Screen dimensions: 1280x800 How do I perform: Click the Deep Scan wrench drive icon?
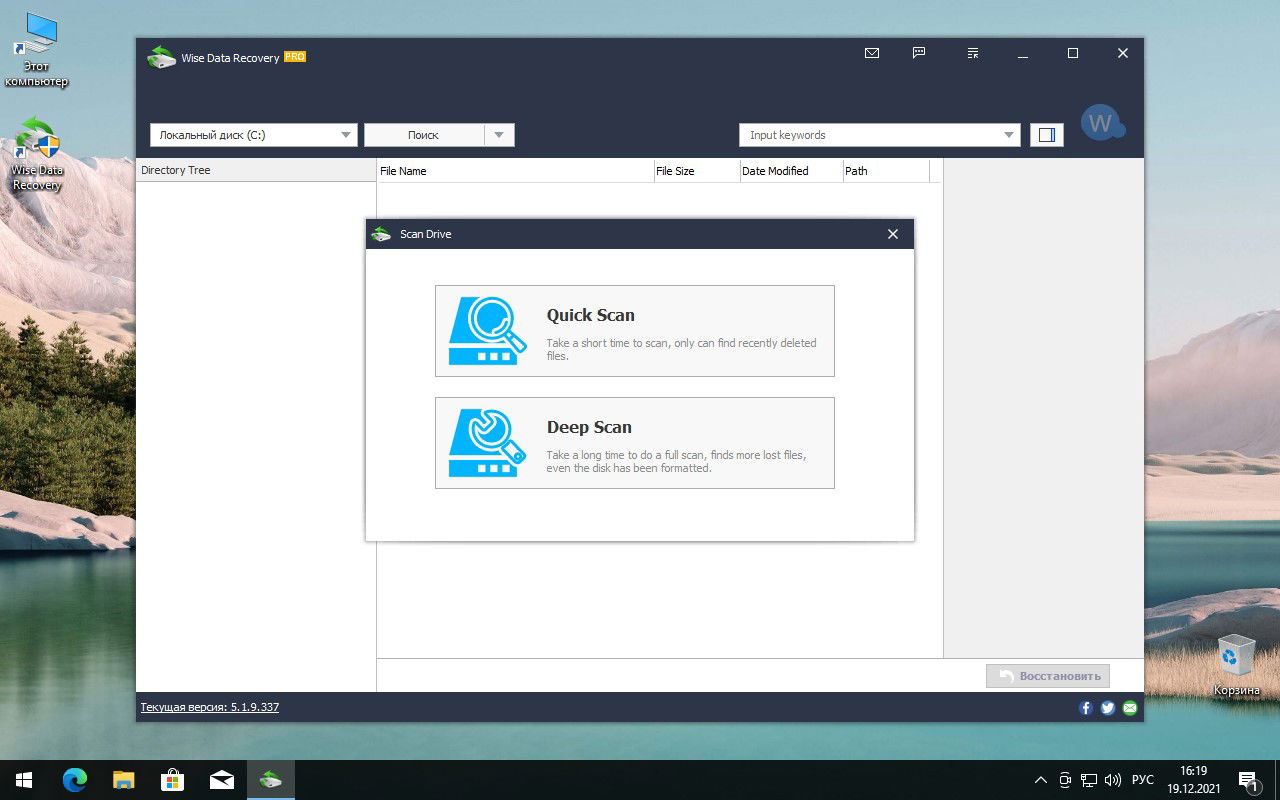click(487, 443)
